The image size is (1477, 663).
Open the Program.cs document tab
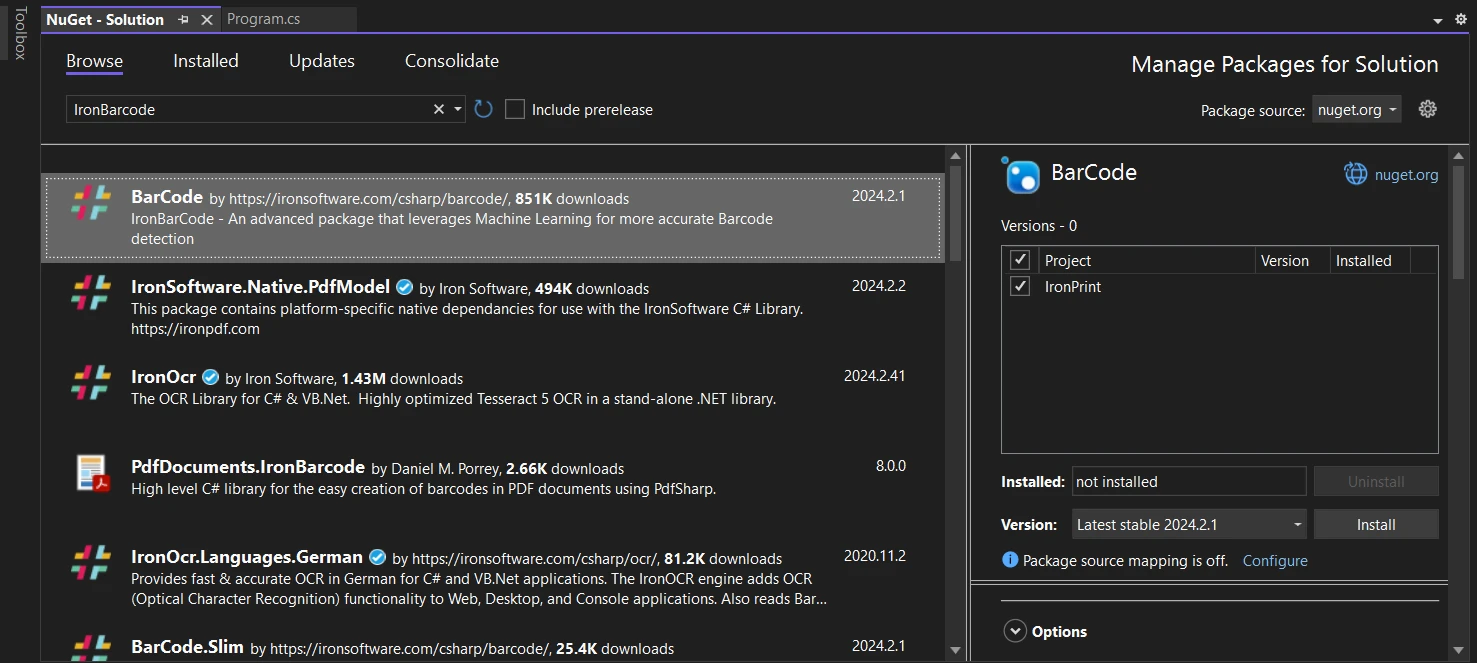tap(263, 19)
